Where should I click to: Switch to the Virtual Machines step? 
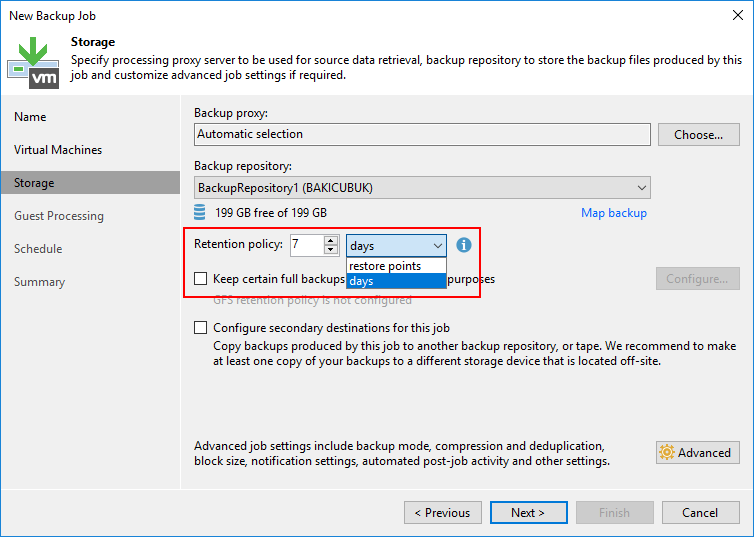(58, 150)
